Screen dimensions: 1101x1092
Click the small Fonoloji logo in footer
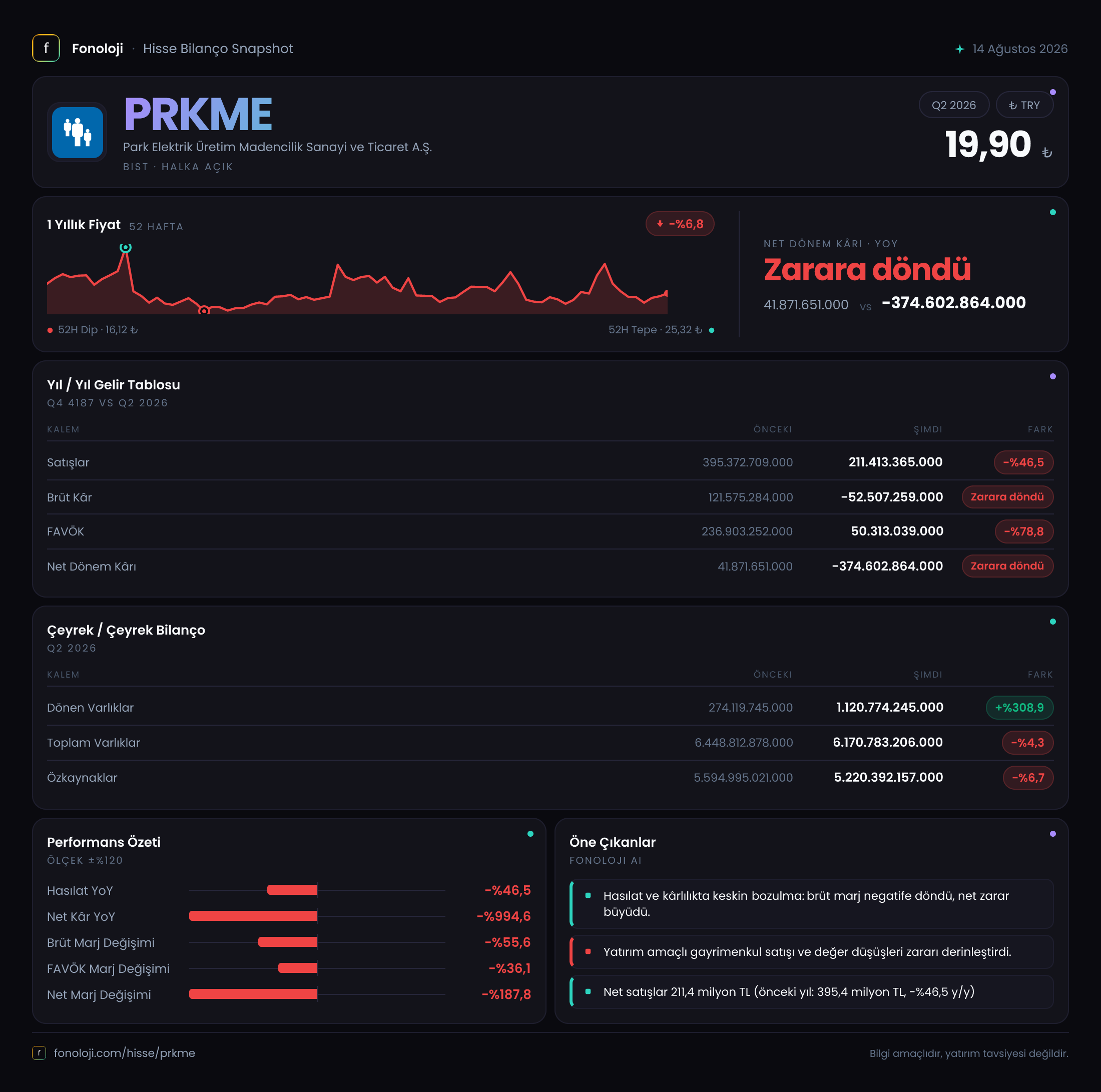coord(39,1052)
